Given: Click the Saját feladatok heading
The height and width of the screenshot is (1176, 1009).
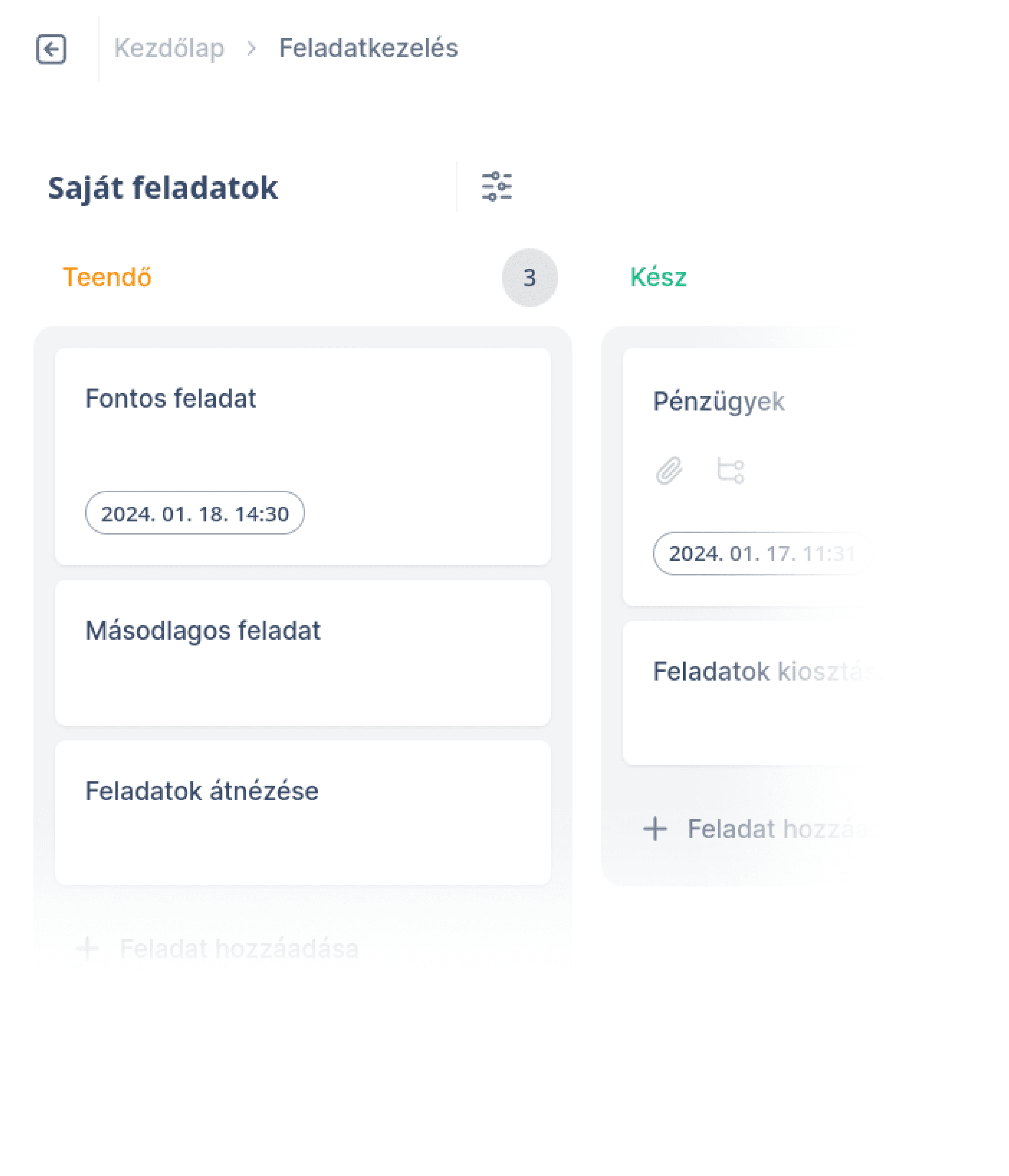Looking at the screenshot, I should [x=162, y=186].
